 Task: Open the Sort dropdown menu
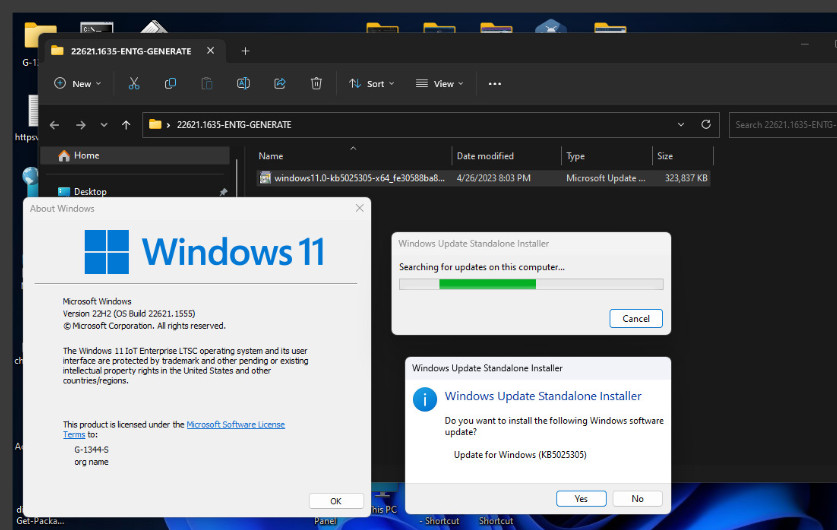(x=372, y=84)
